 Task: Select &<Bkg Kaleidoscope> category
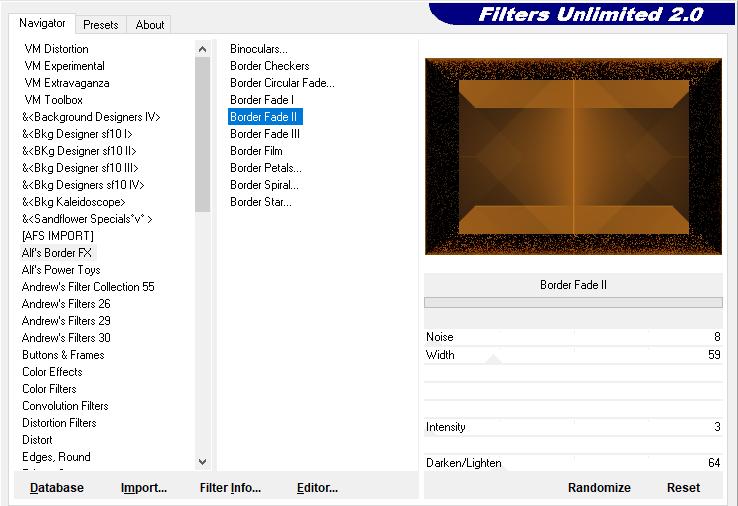(x=74, y=201)
